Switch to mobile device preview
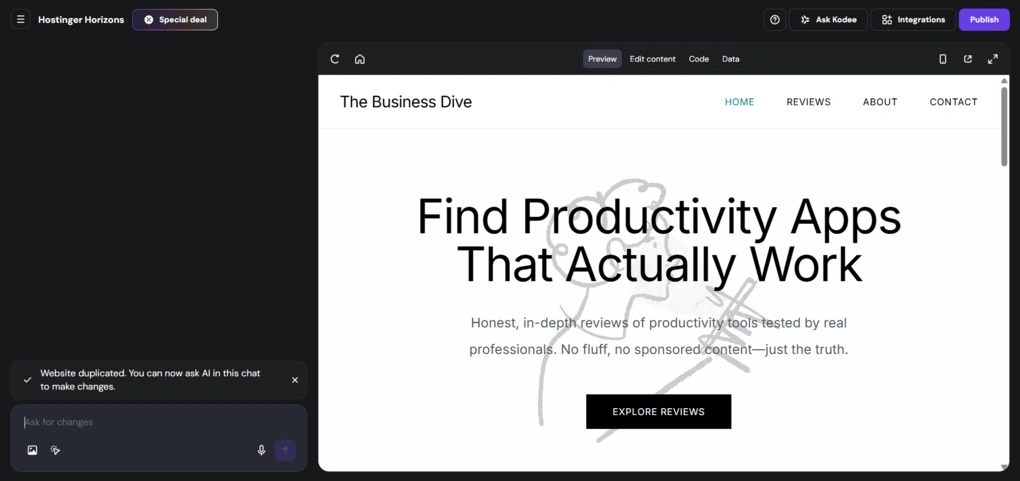1020x481 pixels. (x=942, y=59)
